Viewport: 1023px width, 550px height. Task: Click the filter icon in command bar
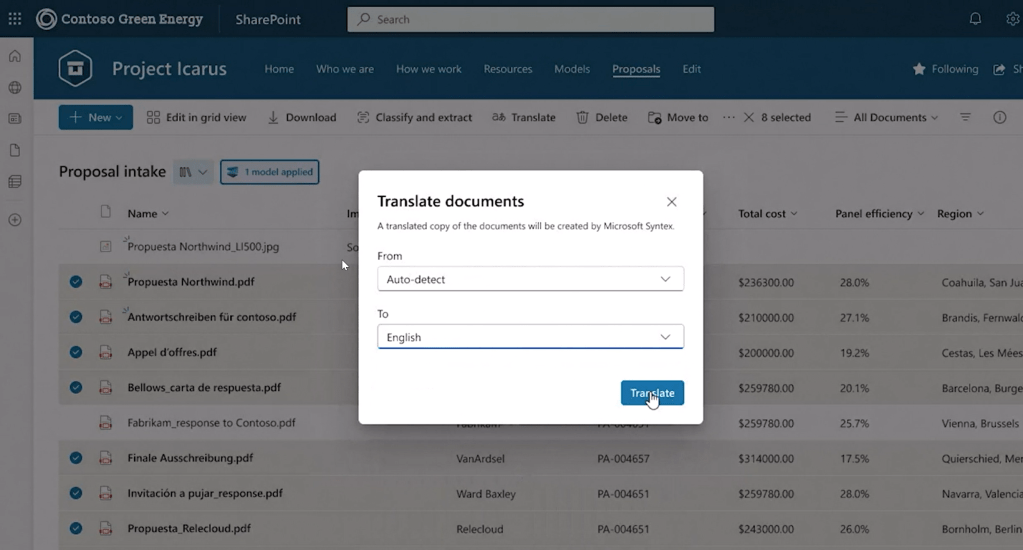pyautogui.click(x=965, y=117)
